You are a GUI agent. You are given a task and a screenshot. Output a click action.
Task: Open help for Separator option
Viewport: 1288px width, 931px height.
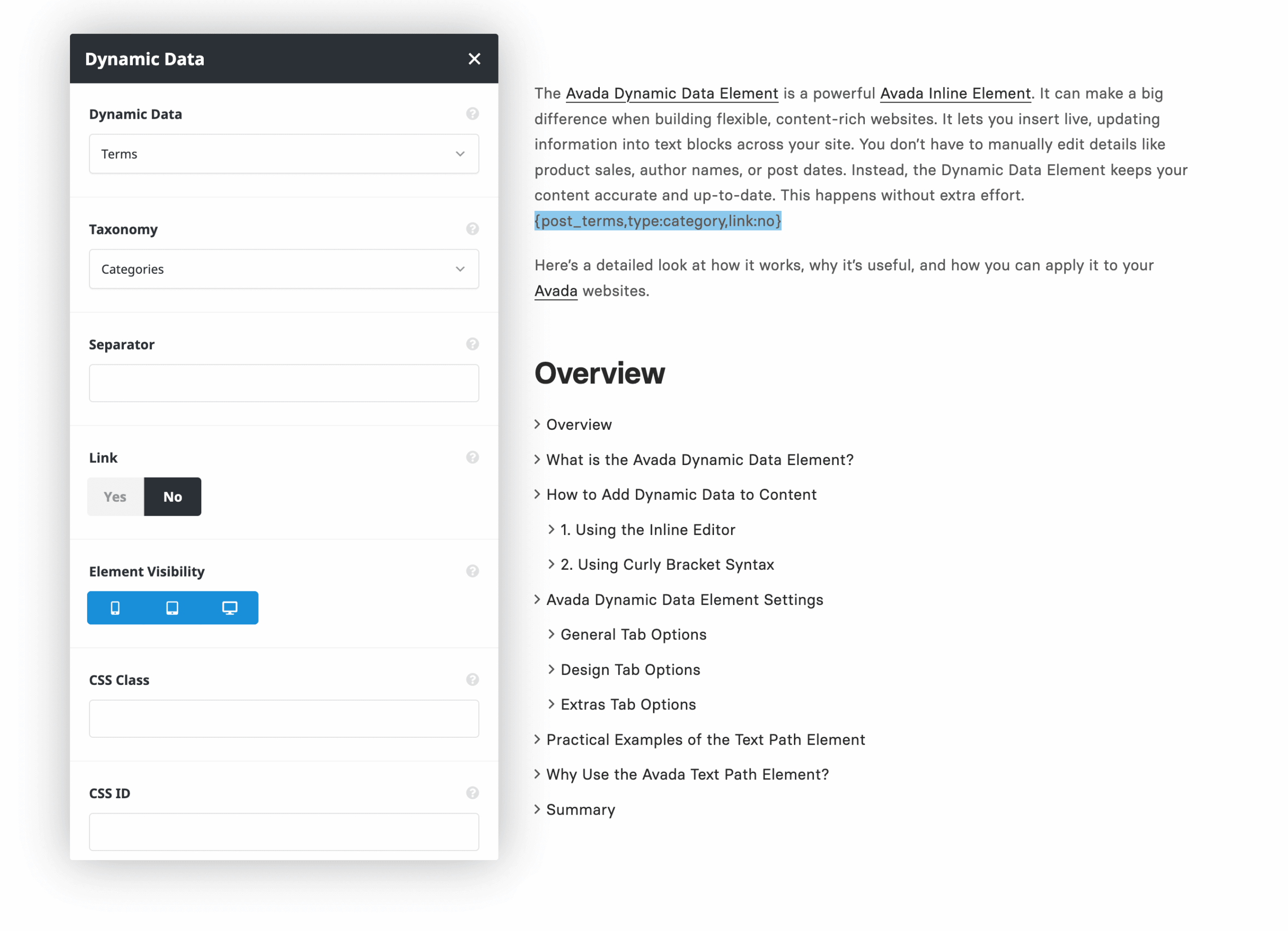click(x=472, y=344)
